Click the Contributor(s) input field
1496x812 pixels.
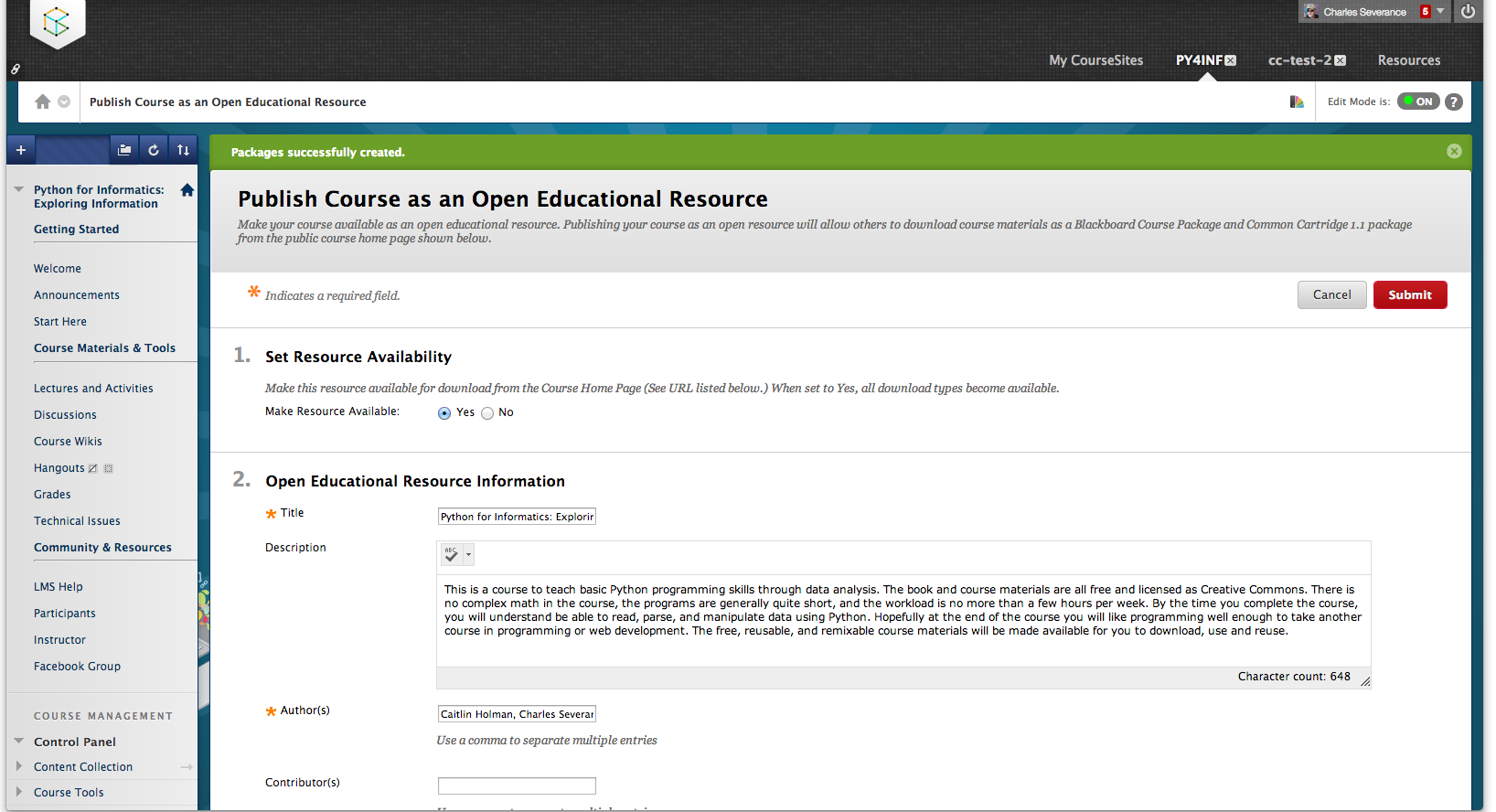point(517,785)
